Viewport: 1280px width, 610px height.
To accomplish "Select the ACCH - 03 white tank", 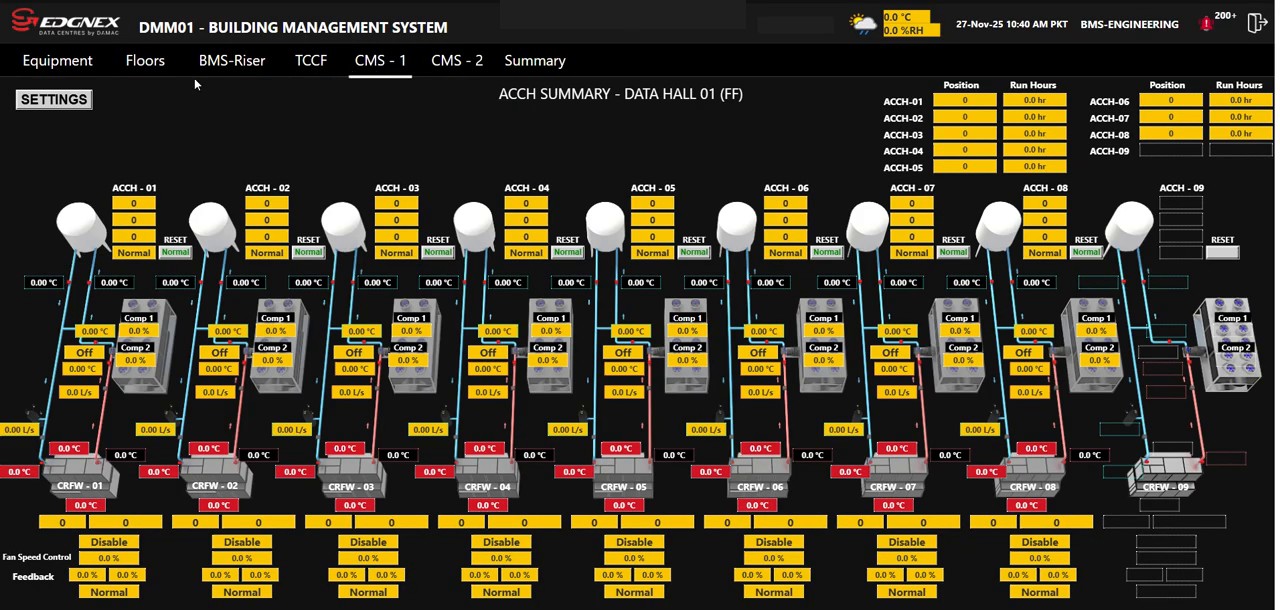I will 342,227.
